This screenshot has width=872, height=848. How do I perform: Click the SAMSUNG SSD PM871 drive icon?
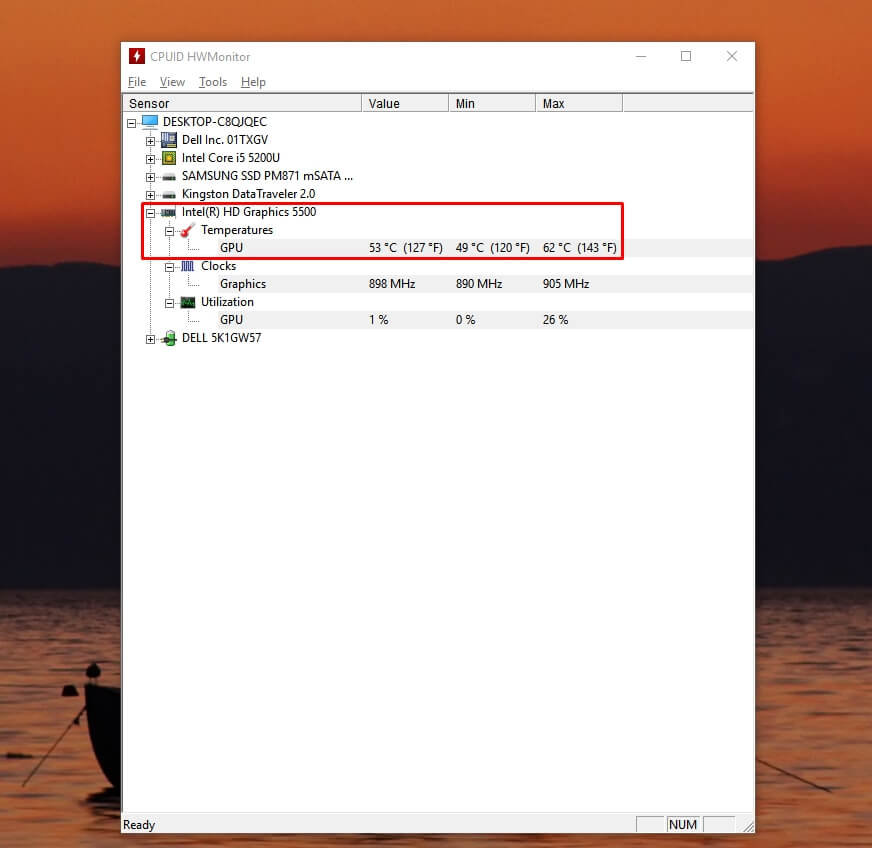pyautogui.click(x=168, y=175)
